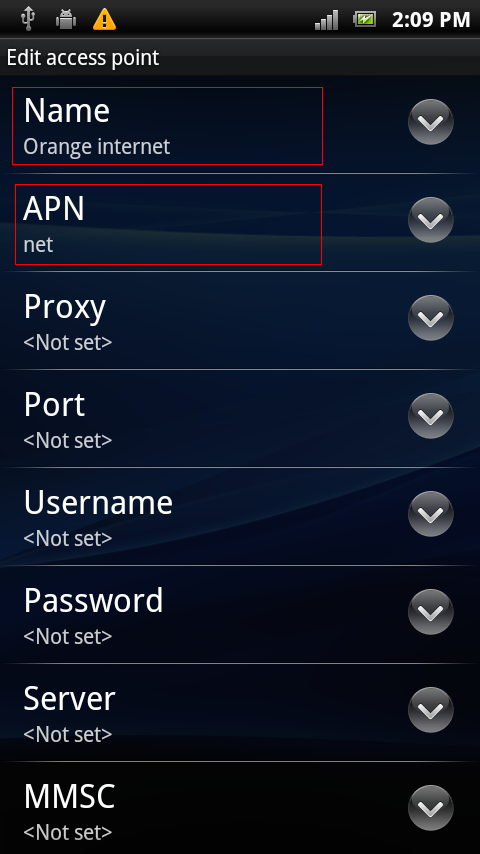Open the Password chevron button
Viewport: 480px width, 854px height.
pos(430,612)
